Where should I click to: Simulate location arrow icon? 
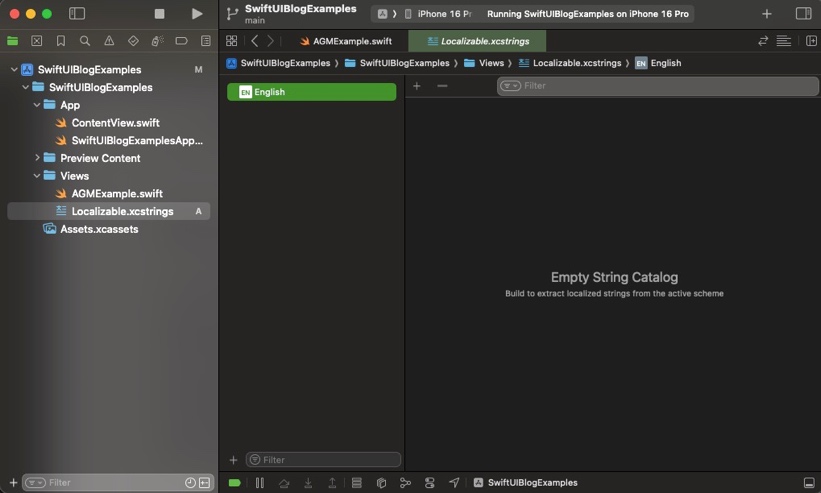(x=454, y=483)
